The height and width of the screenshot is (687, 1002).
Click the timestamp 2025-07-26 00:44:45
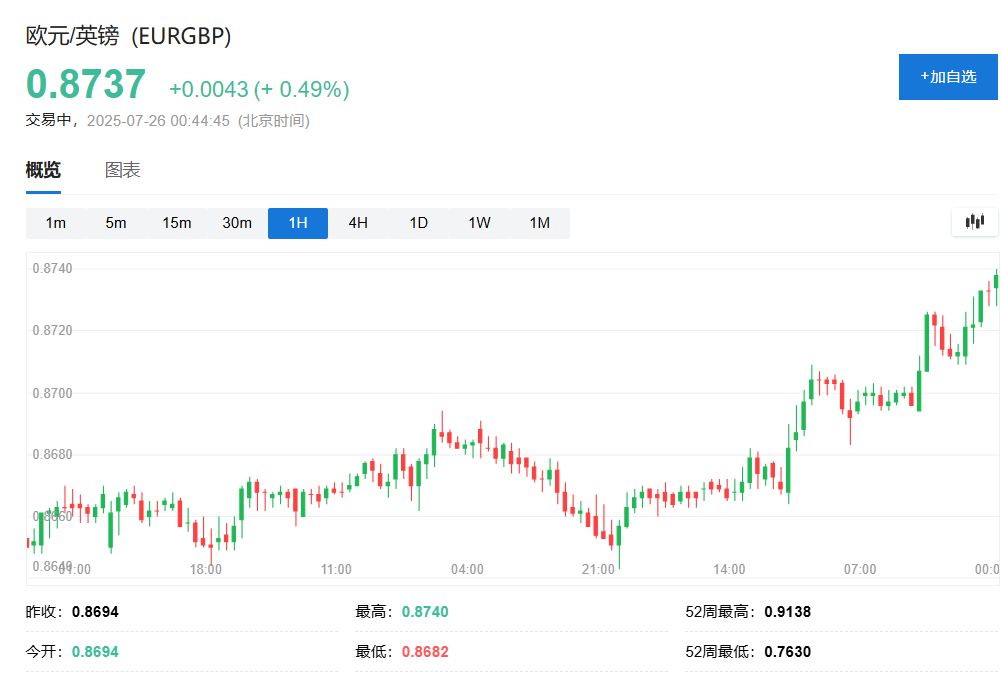[x=158, y=121]
